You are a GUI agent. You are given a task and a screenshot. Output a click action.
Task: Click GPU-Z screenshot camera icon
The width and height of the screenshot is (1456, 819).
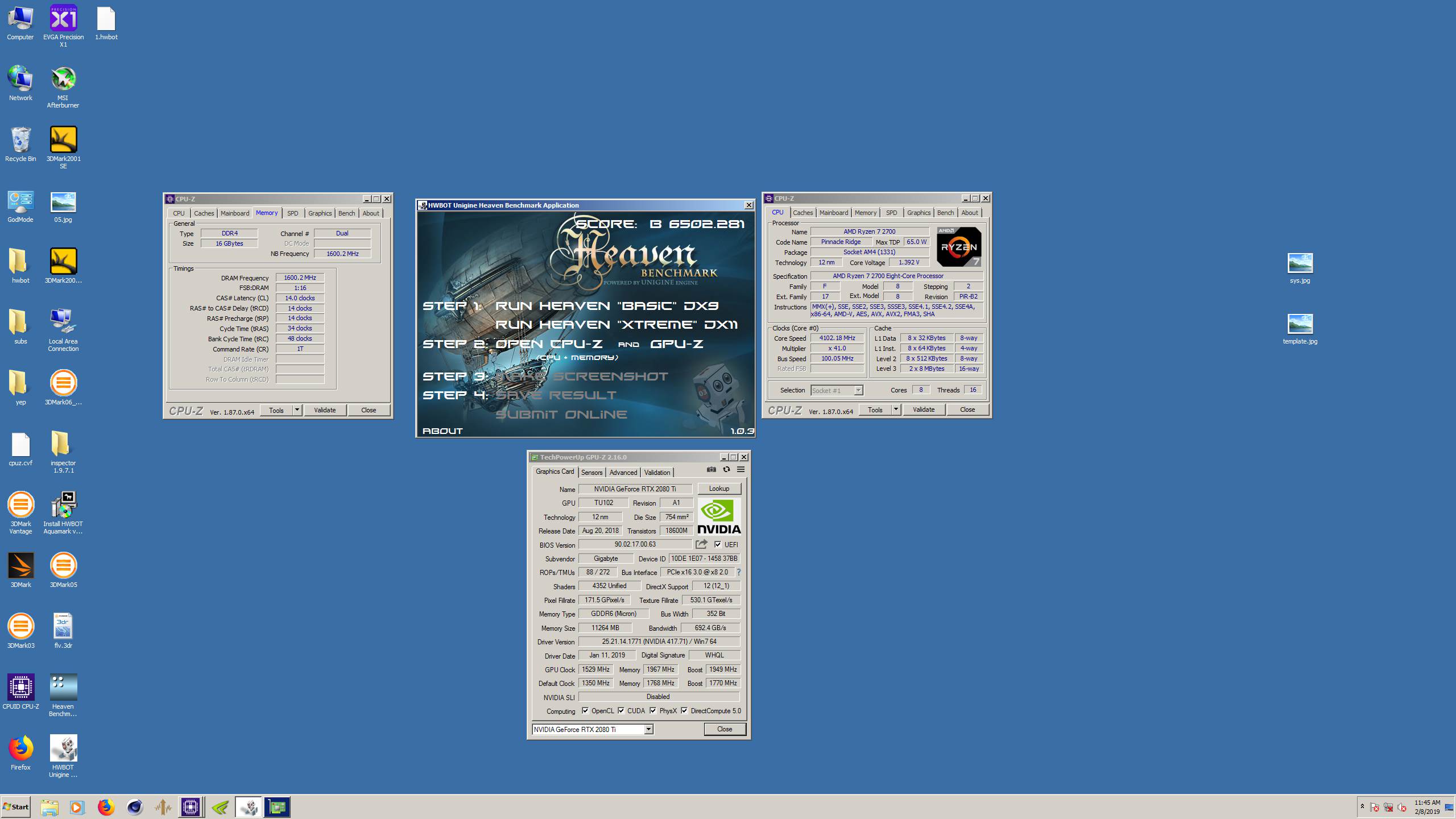point(711,469)
